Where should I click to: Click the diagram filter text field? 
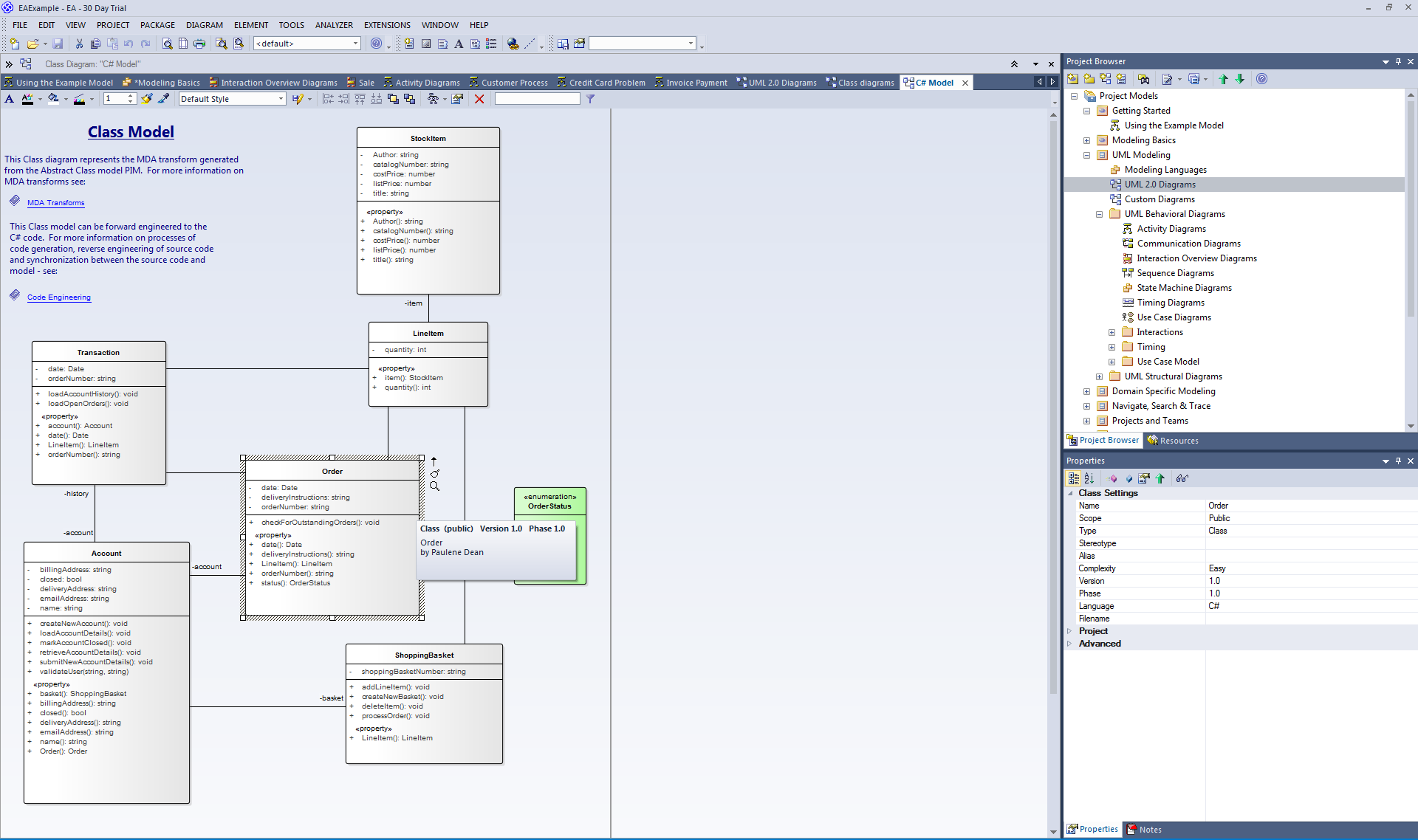click(537, 99)
